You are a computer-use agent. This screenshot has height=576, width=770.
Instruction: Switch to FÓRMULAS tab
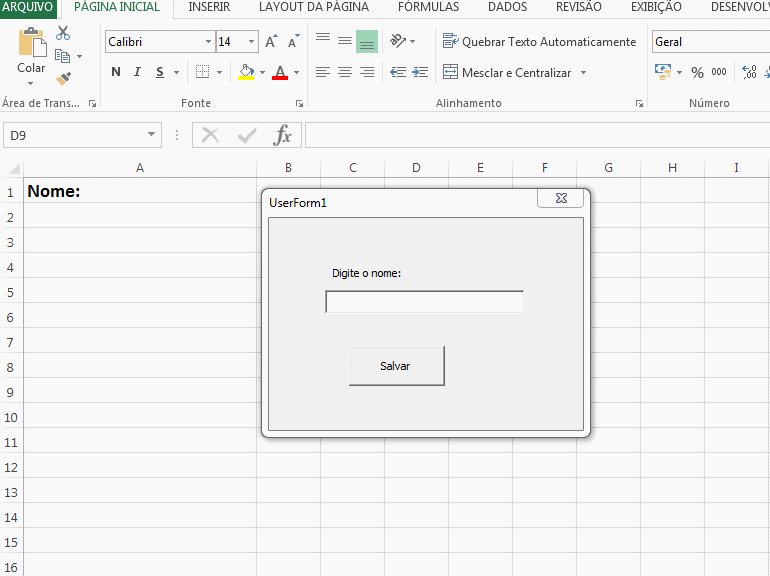point(428,7)
